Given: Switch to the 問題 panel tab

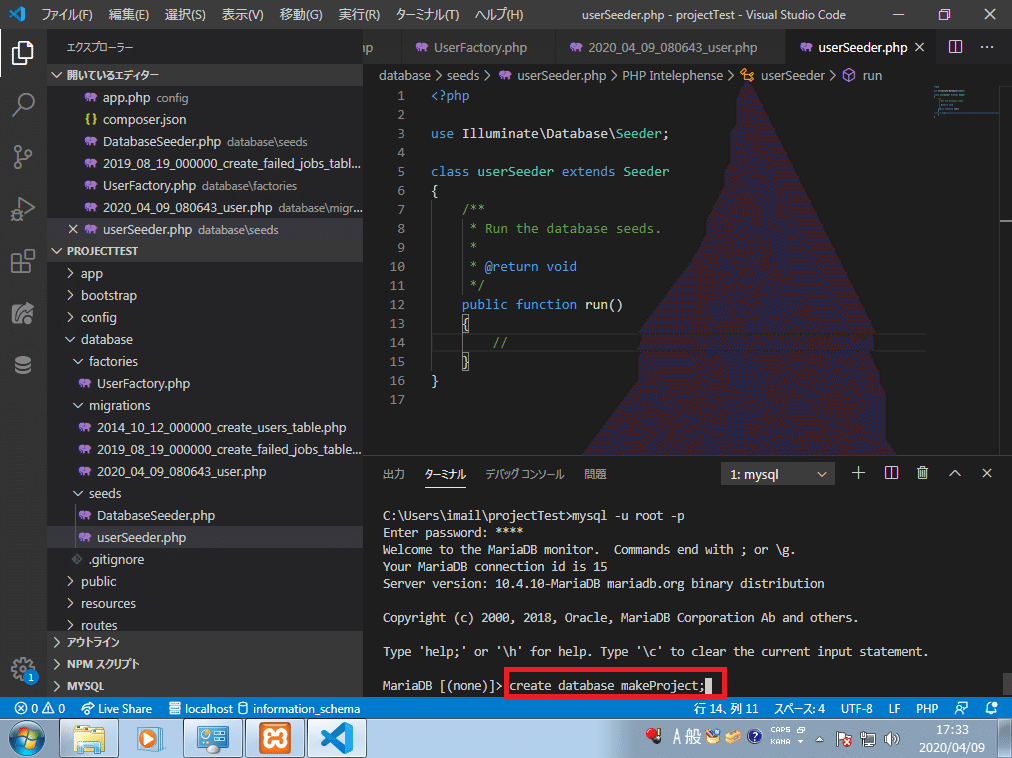Looking at the screenshot, I should click(x=595, y=474).
